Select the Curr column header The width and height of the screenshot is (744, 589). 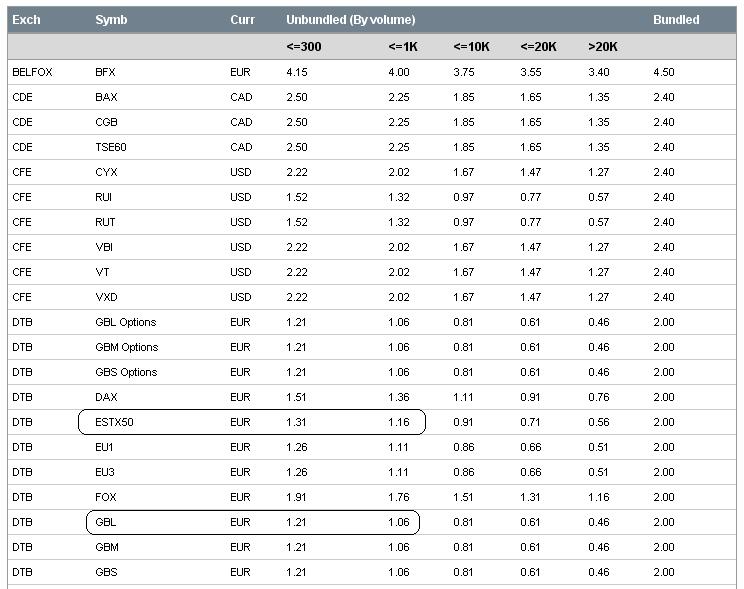(242, 20)
